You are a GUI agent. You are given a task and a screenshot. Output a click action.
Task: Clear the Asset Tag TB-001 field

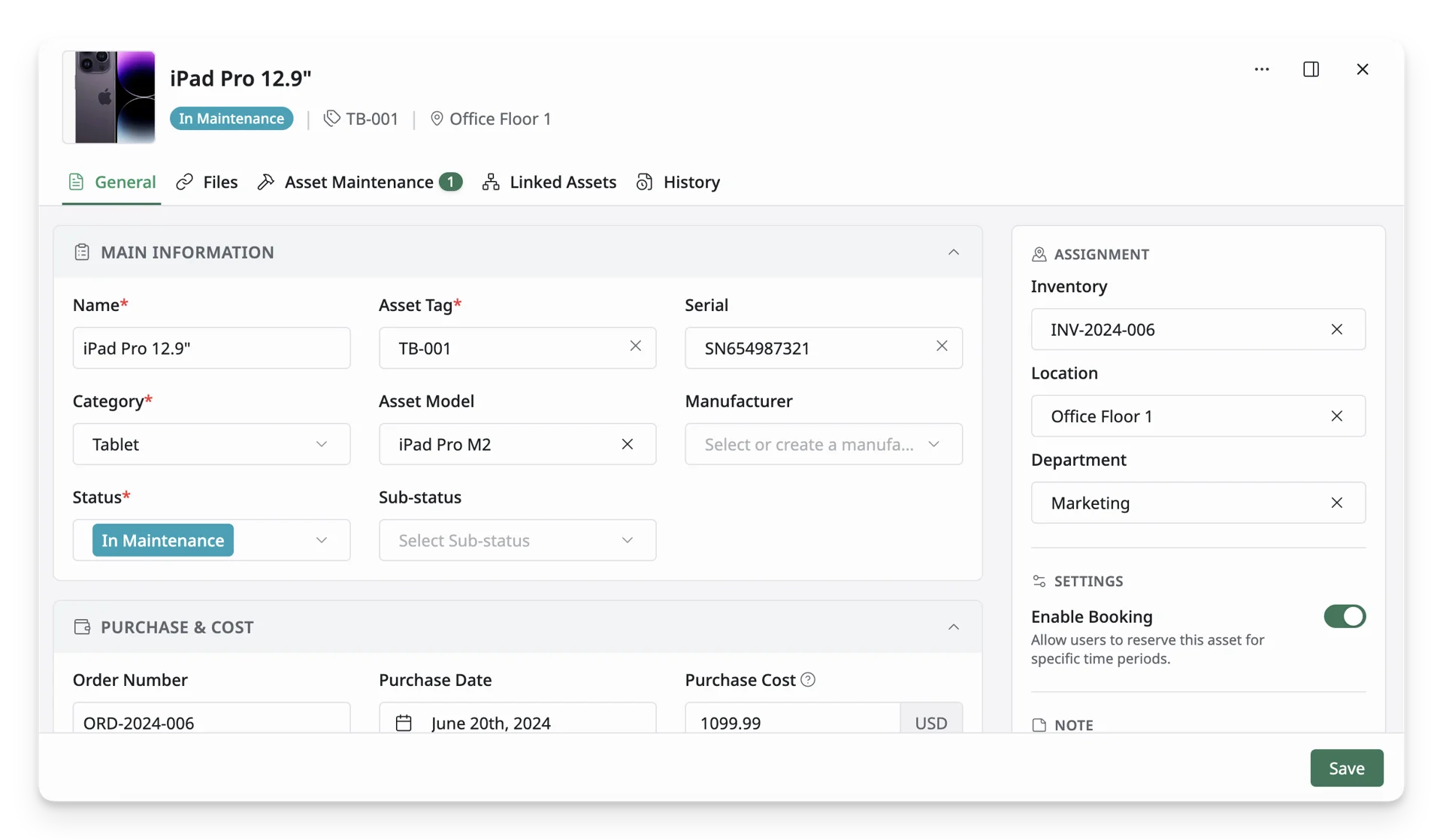pos(636,346)
